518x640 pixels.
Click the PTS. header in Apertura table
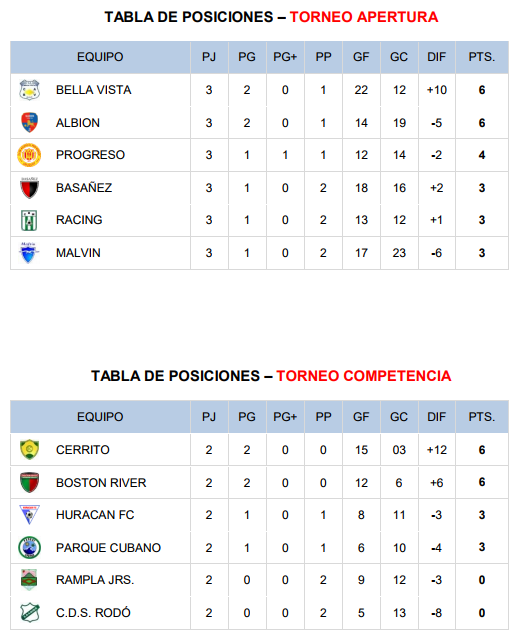tap(482, 57)
